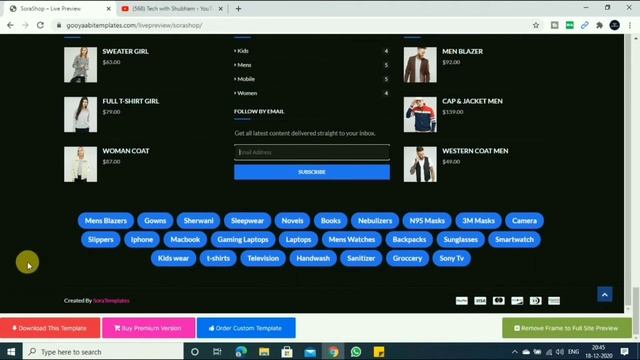Open the Cap & Jacket Men product image

(x=420, y=115)
